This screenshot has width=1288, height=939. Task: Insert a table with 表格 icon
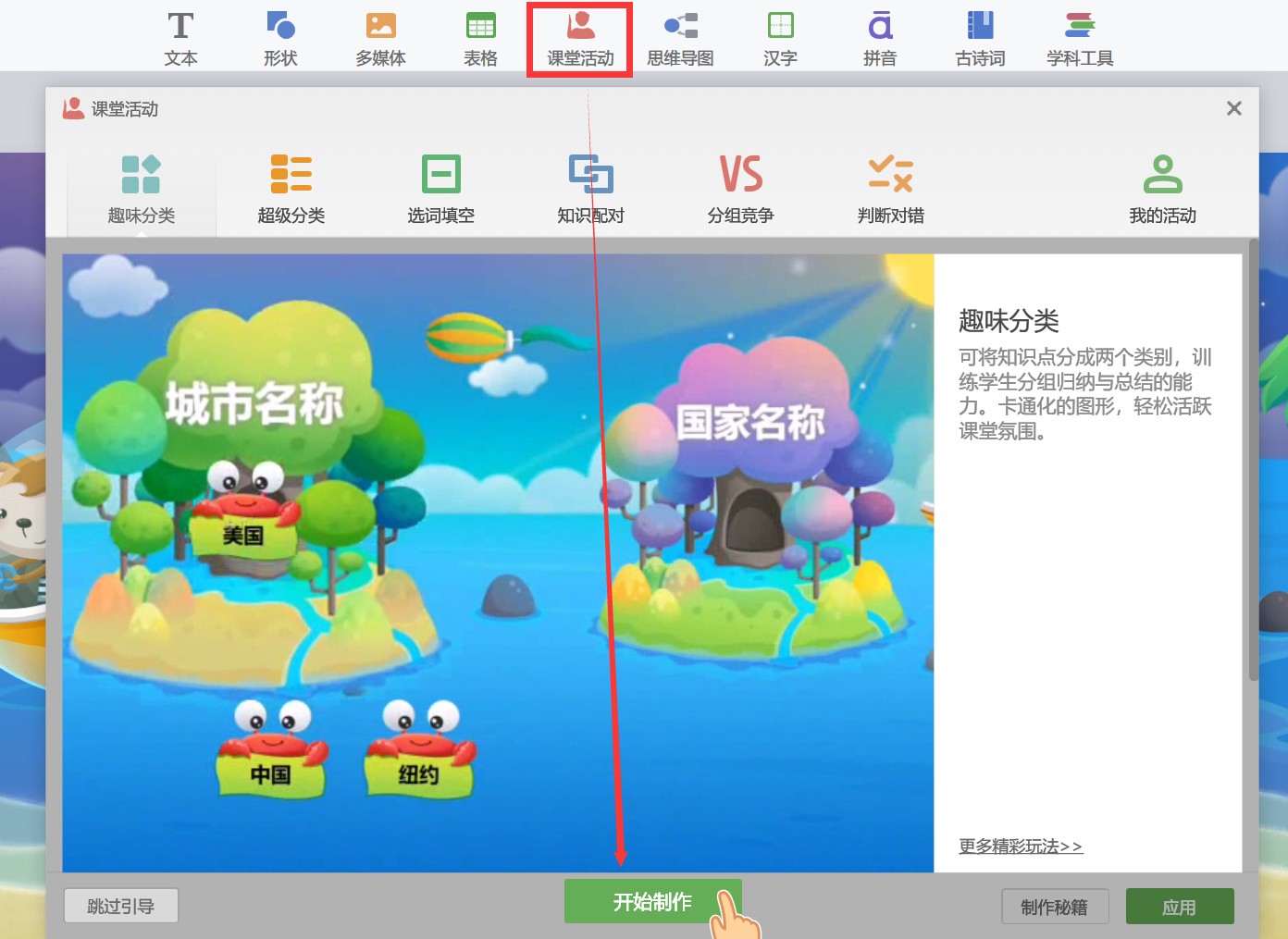click(x=480, y=38)
